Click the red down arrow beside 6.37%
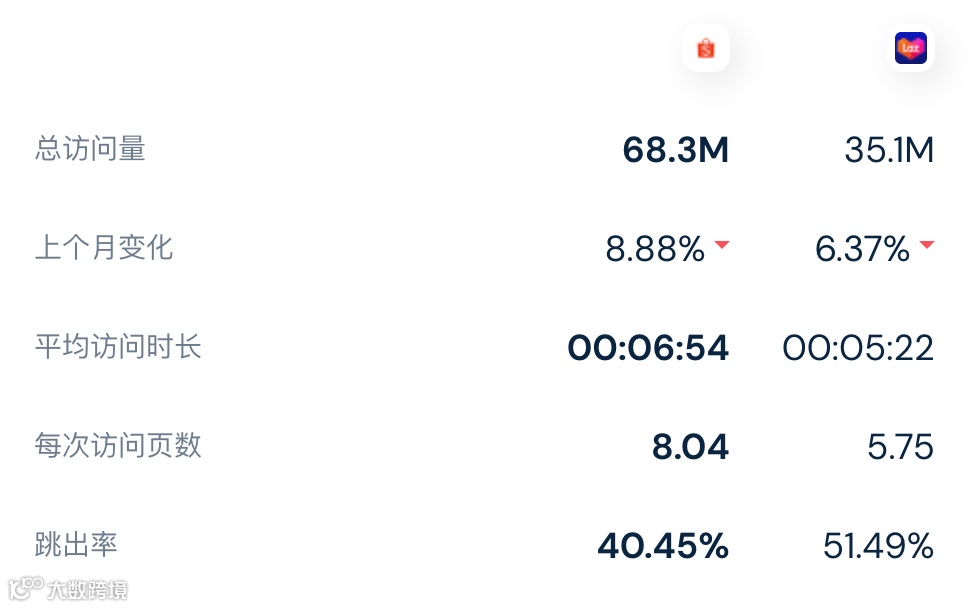976x608 pixels. (926, 245)
